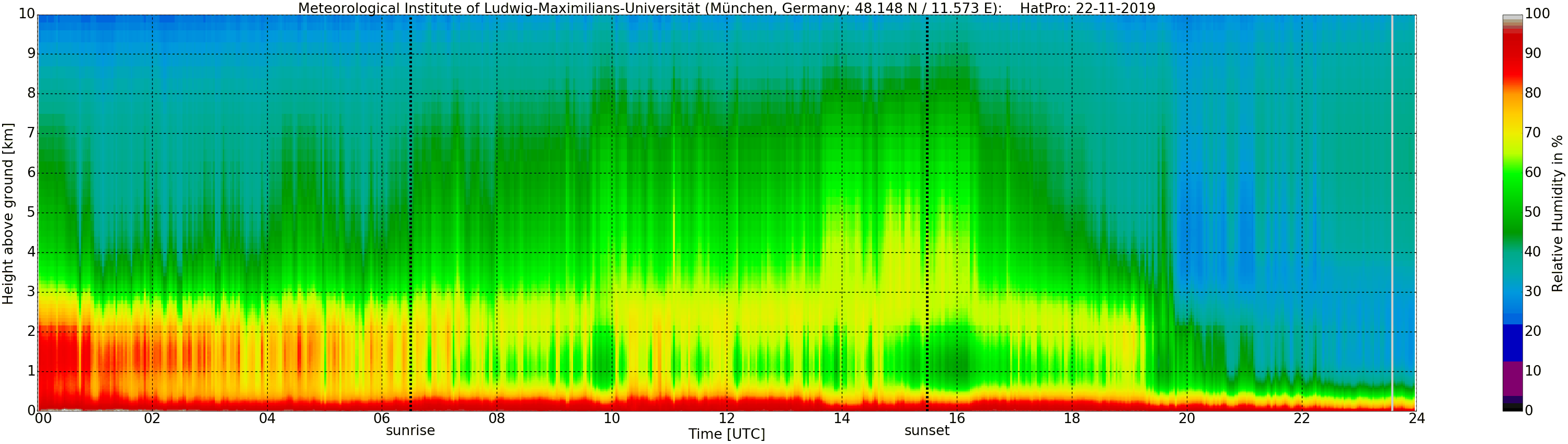Click time-axis tick label "24"
This screenshot has width=1568, height=444.
pyautogui.click(x=1416, y=418)
